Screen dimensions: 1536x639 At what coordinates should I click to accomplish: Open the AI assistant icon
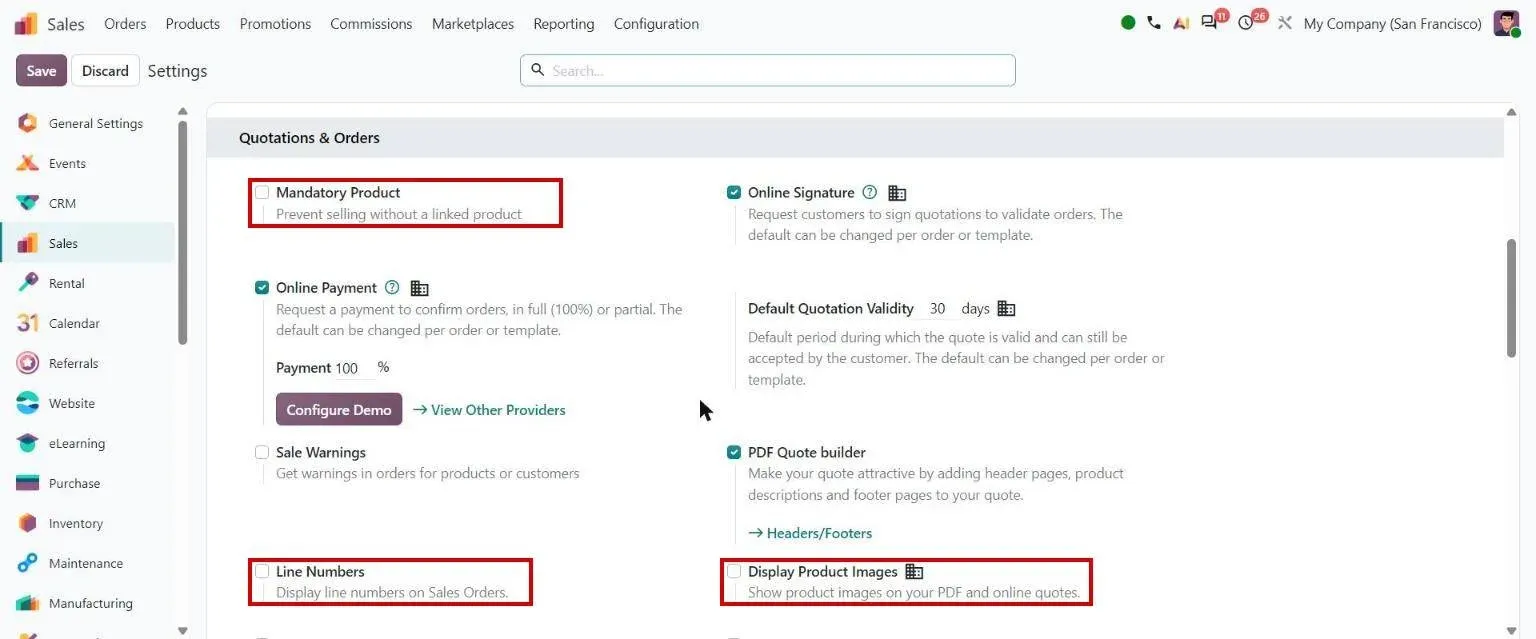coord(1181,23)
